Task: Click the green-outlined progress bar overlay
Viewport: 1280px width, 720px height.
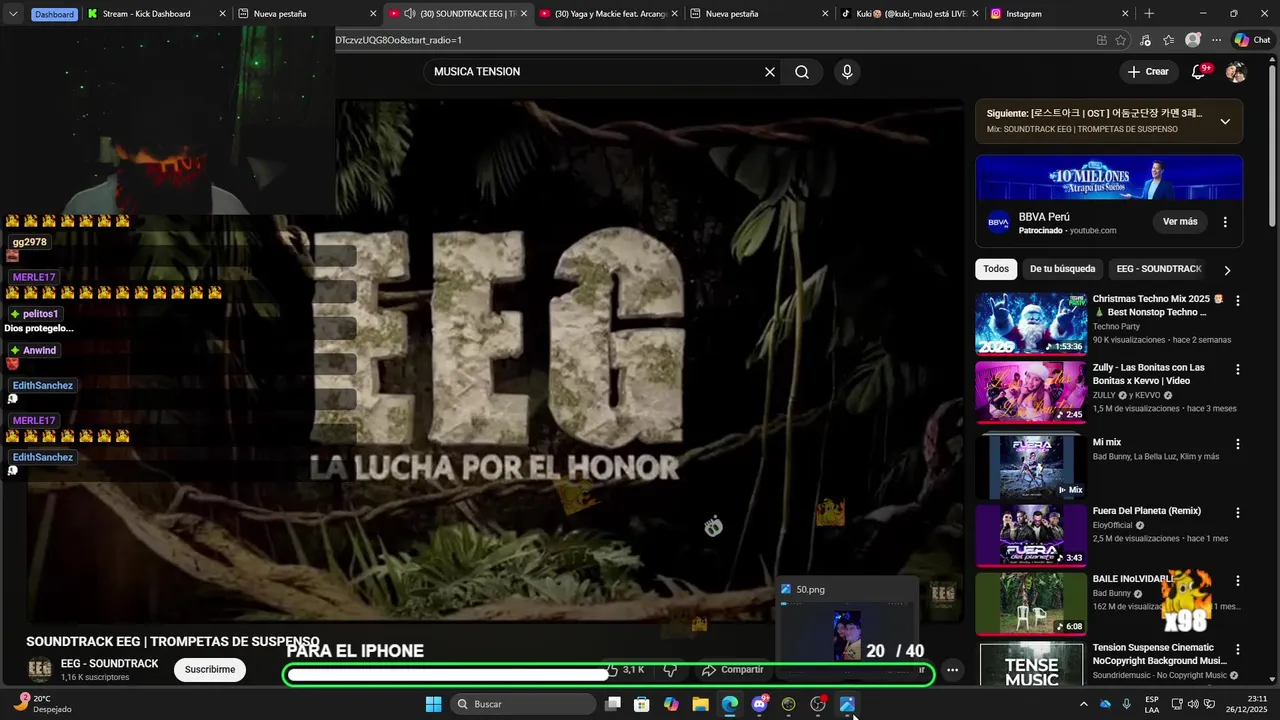Action: [x=610, y=675]
